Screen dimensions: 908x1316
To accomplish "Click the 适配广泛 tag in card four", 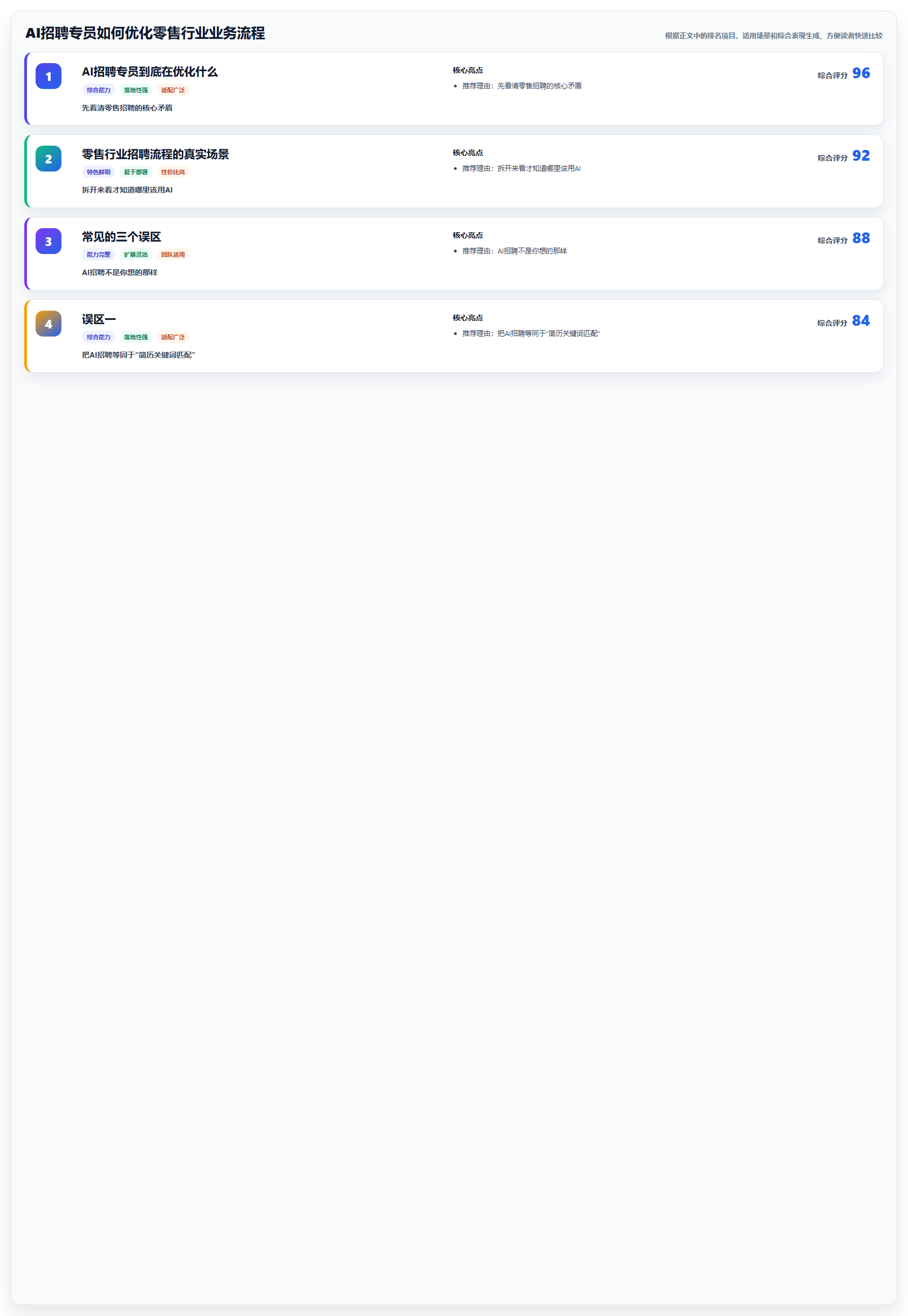I will (173, 337).
